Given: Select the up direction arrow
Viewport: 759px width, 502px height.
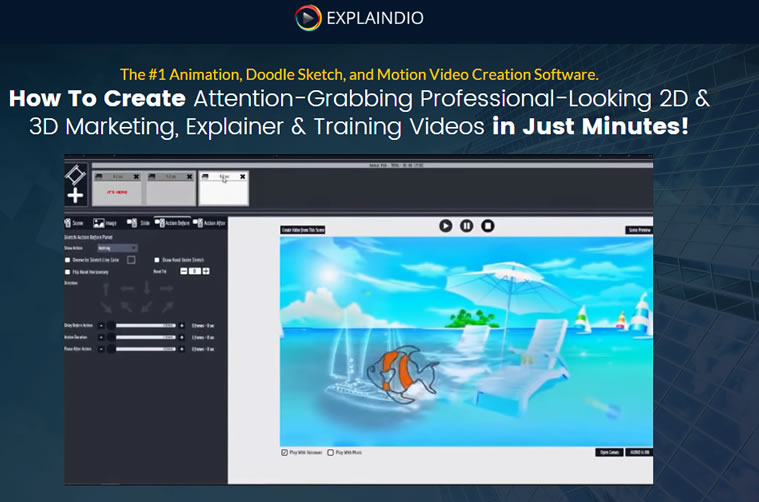Looking at the screenshot, I should [x=106, y=289].
